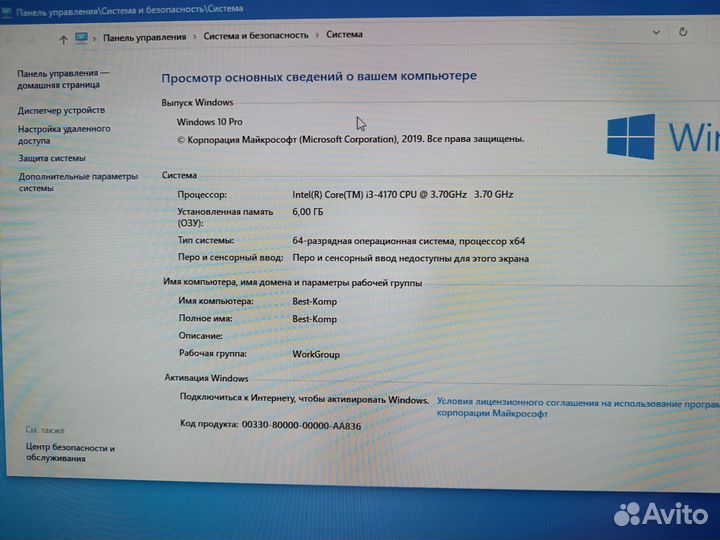Open the address bar history dropdown
The image size is (720, 540).
click(656, 33)
